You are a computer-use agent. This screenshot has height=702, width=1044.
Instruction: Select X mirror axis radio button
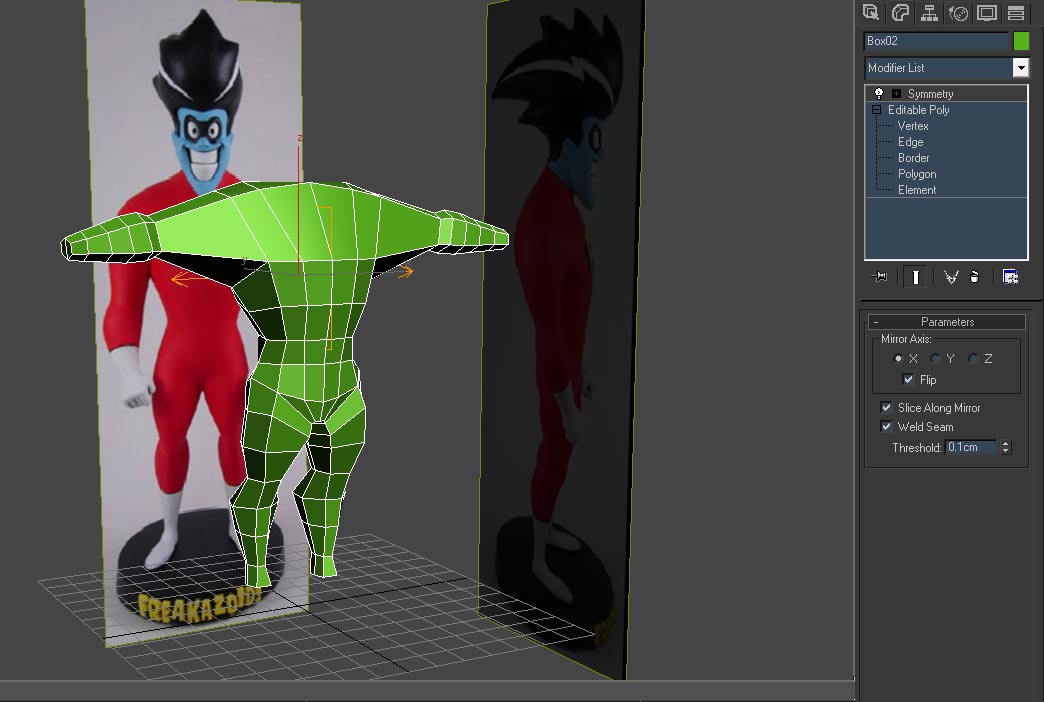(898, 358)
